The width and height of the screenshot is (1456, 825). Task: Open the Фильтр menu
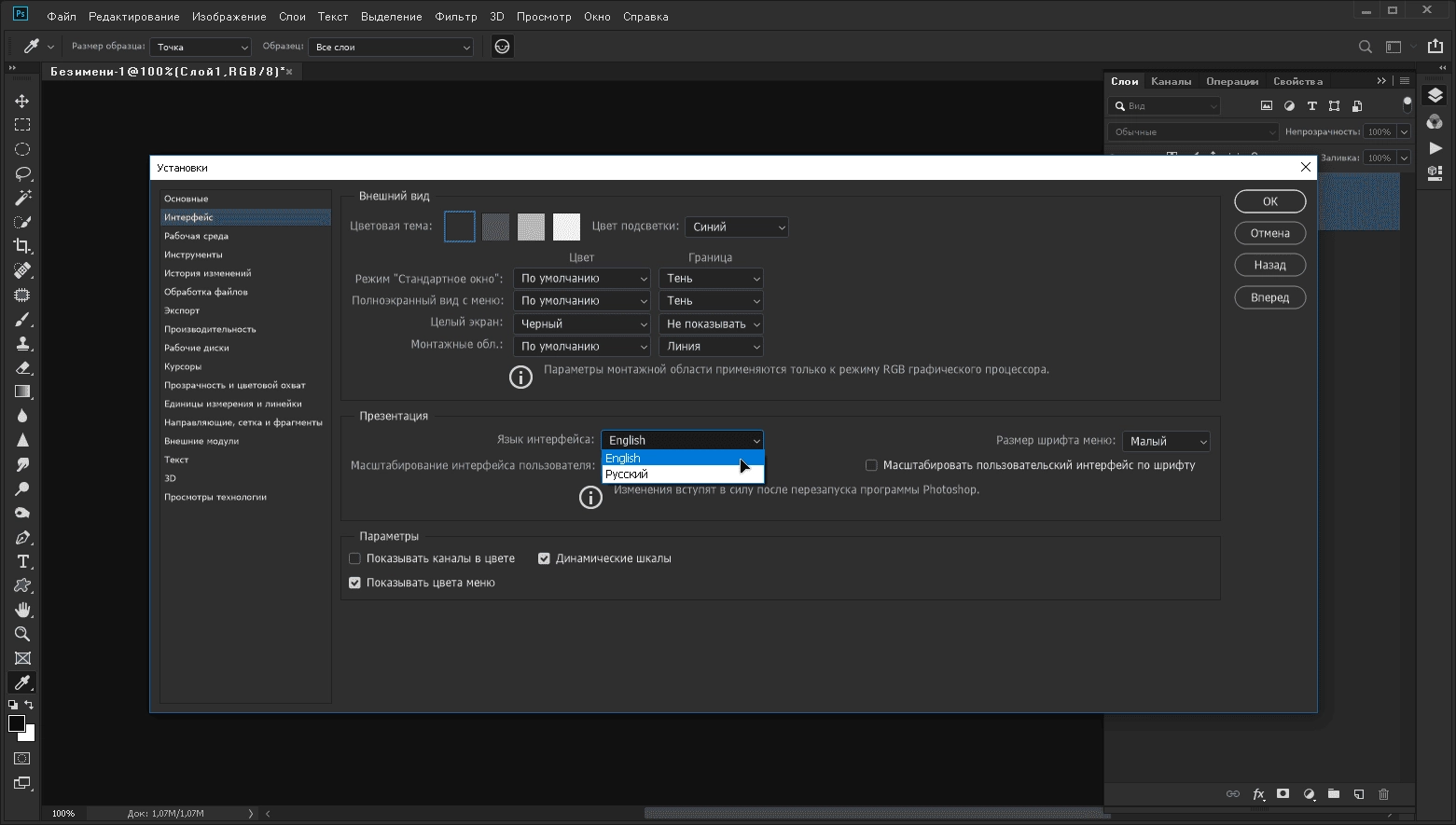pyautogui.click(x=456, y=17)
